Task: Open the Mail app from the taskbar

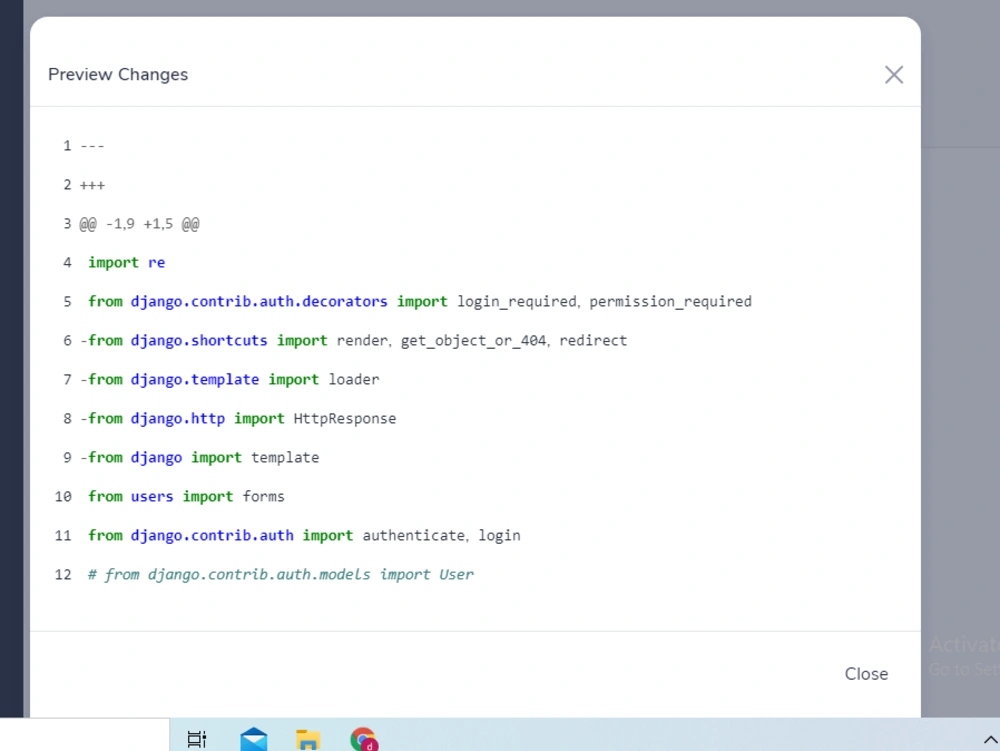Action: click(253, 738)
